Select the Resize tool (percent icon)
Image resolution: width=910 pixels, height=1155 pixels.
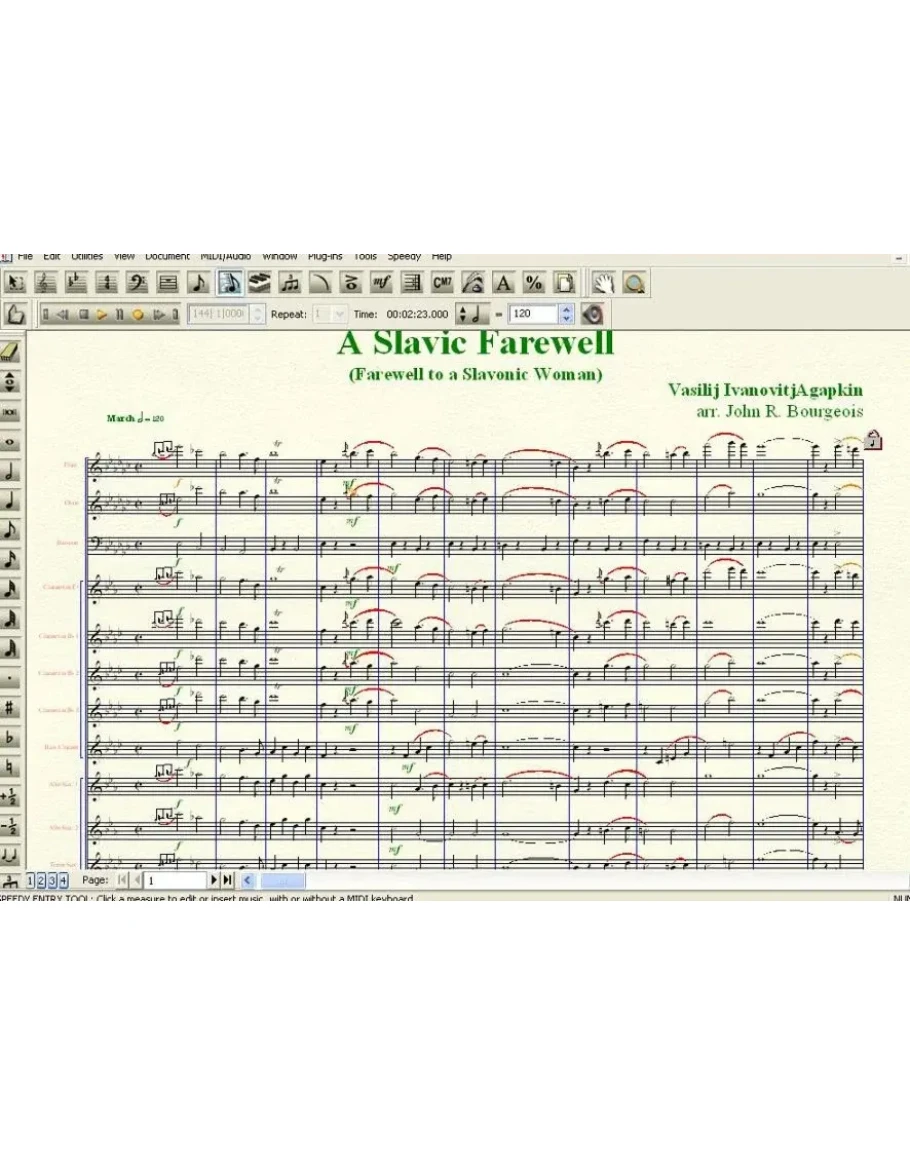534,283
